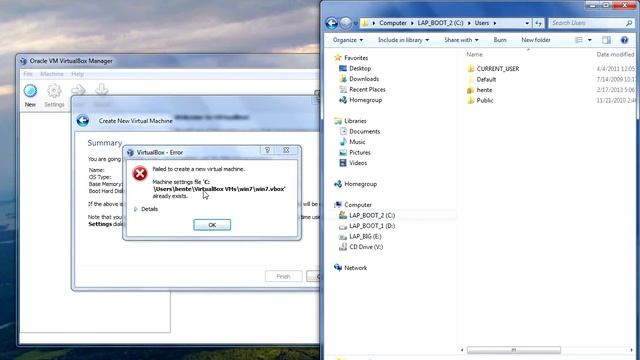The width and height of the screenshot is (640, 360).
Task: Select the Default folder
Action: [x=486, y=80]
